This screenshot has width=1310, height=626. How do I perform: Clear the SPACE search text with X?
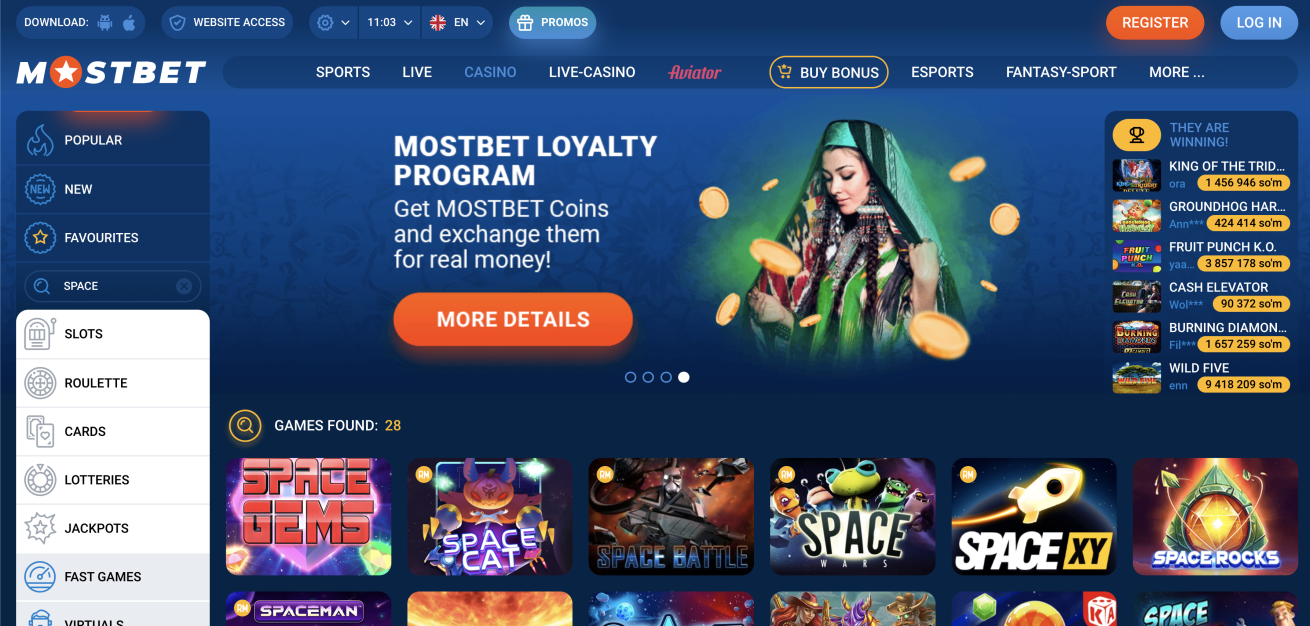[x=184, y=286]
